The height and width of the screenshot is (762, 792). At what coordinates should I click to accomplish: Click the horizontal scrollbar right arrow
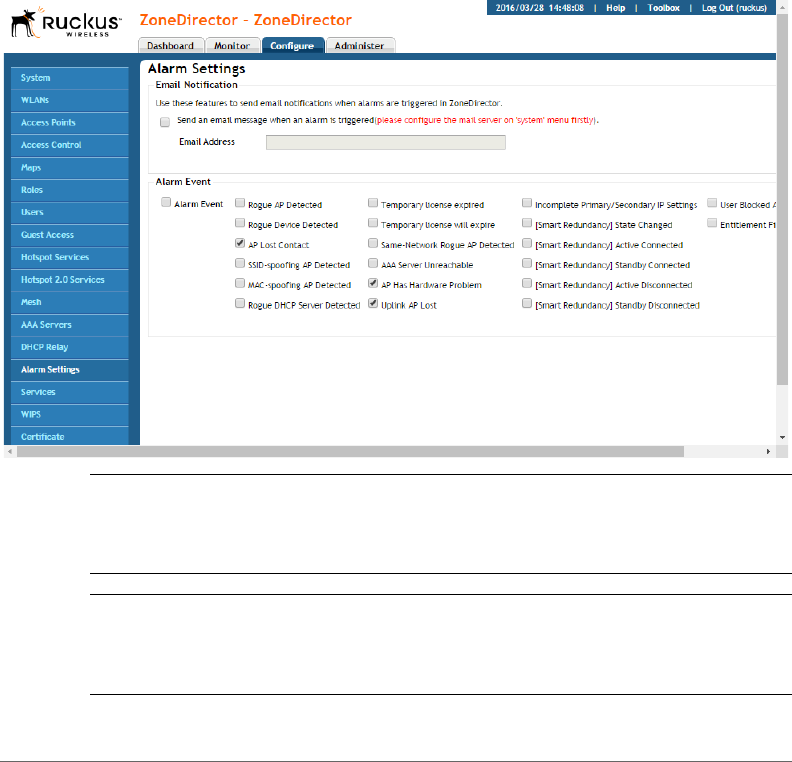click(x=768, y=451)
